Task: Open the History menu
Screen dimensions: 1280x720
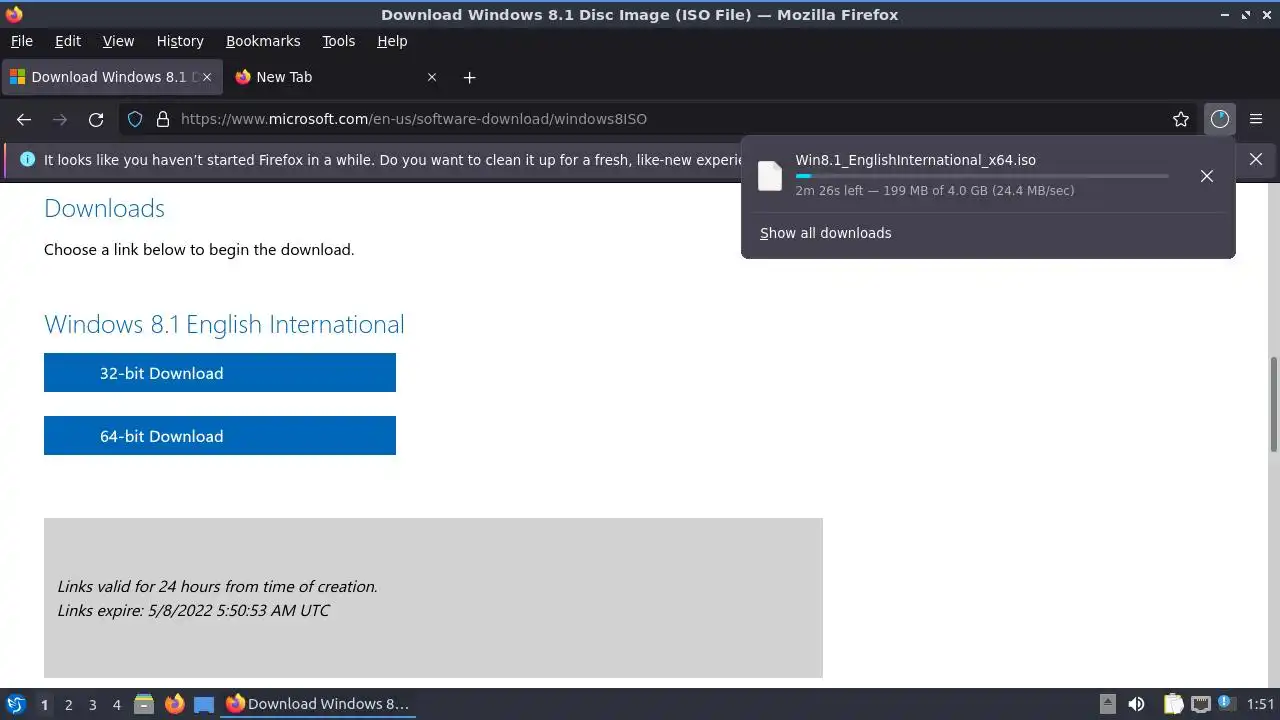Action: click(180, 41)
